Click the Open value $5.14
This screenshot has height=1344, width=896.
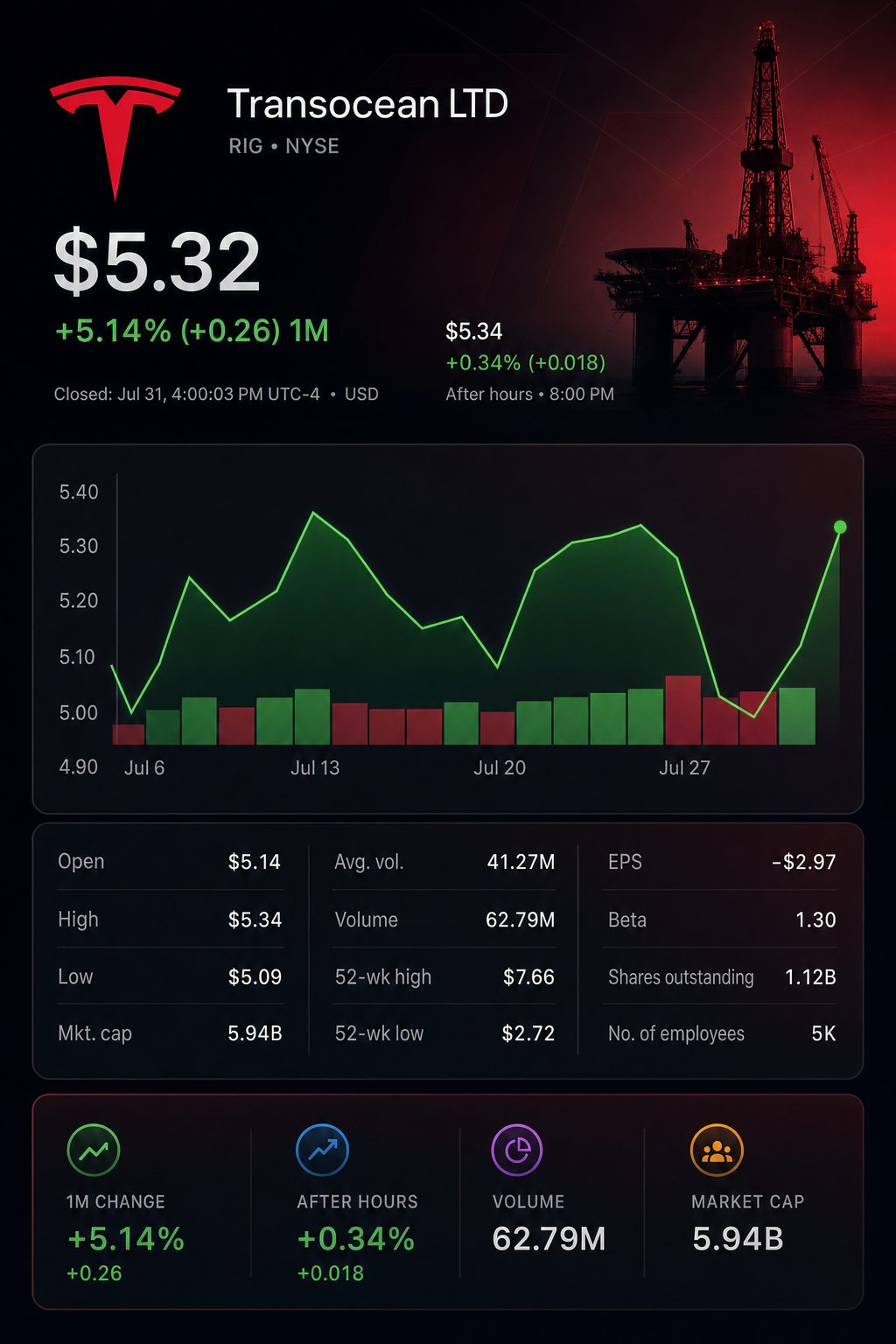pos(255,862)
